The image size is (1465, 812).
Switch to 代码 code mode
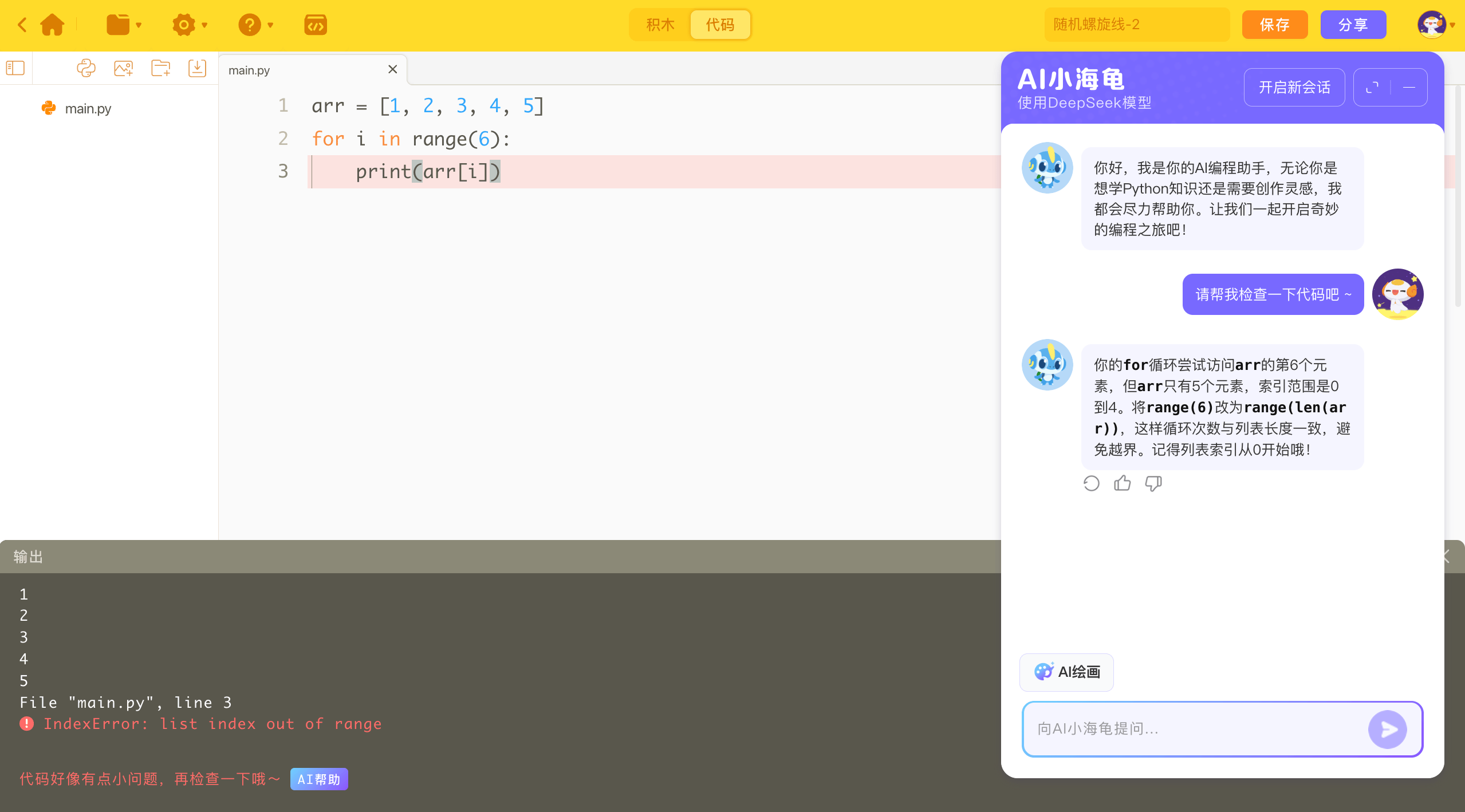720,25
